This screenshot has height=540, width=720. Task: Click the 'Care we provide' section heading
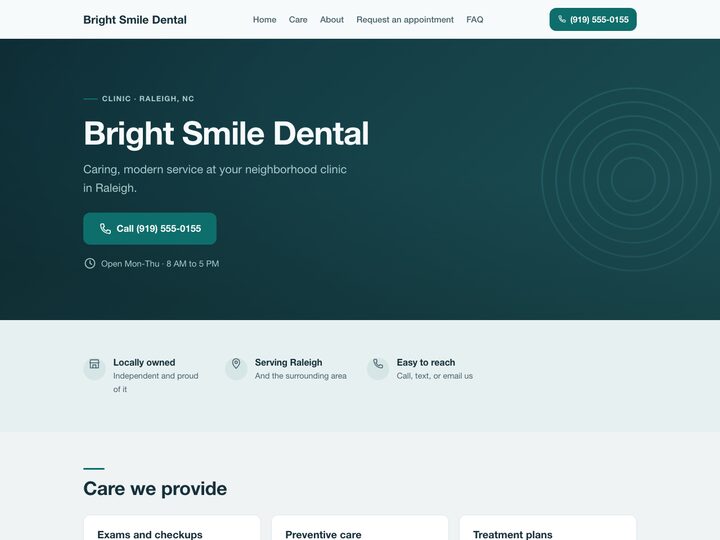click(155, 488)
